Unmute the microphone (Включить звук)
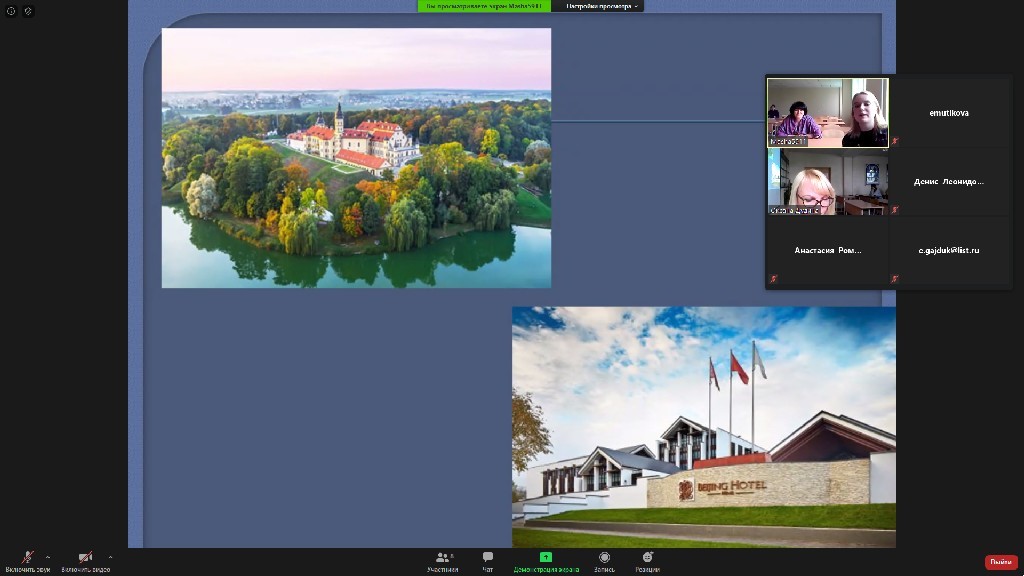The height and width of the screenshot is (576, 1024). click(x=28, y=558)
